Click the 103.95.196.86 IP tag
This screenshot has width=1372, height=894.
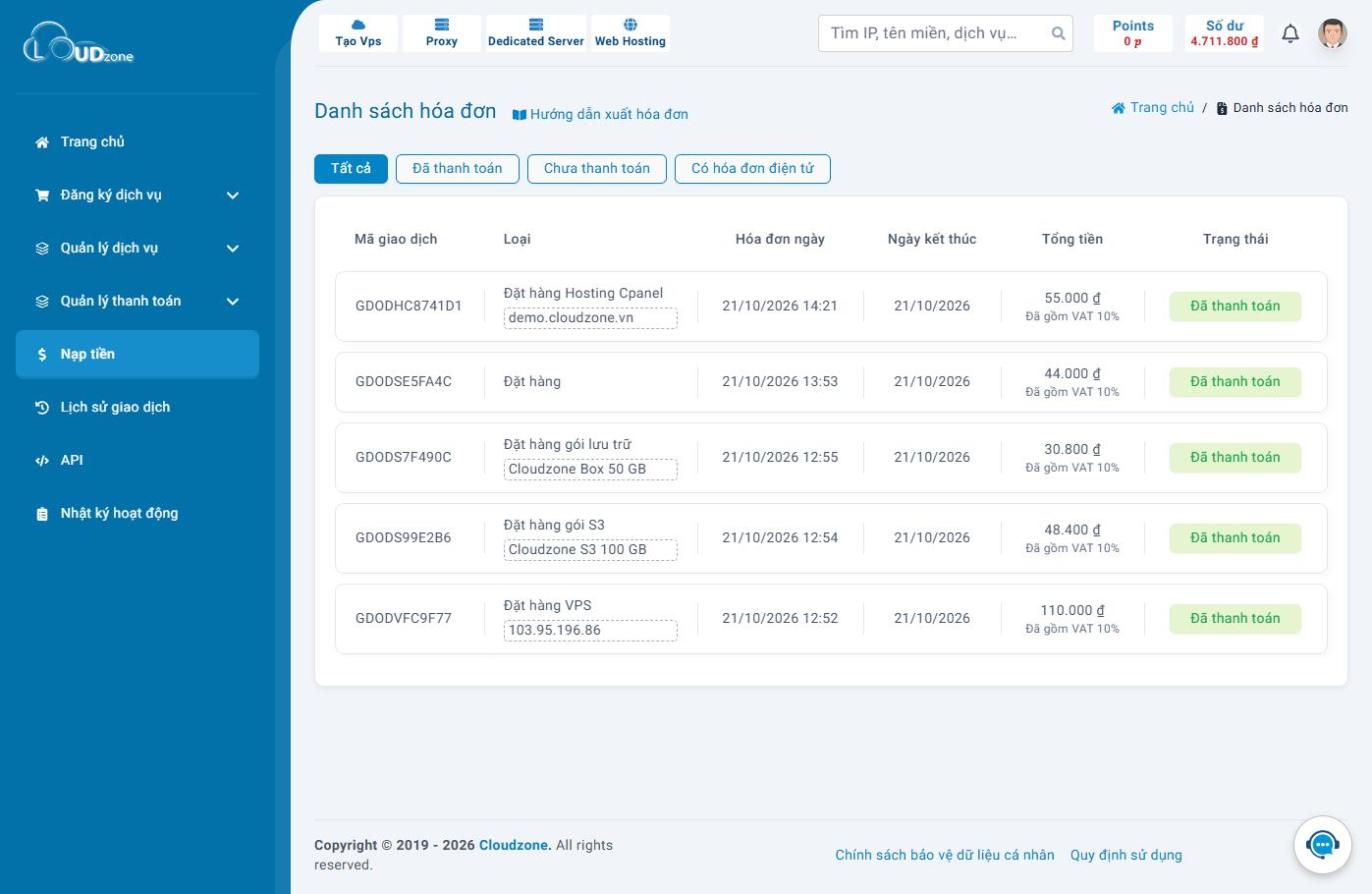[x=590, y=630]
